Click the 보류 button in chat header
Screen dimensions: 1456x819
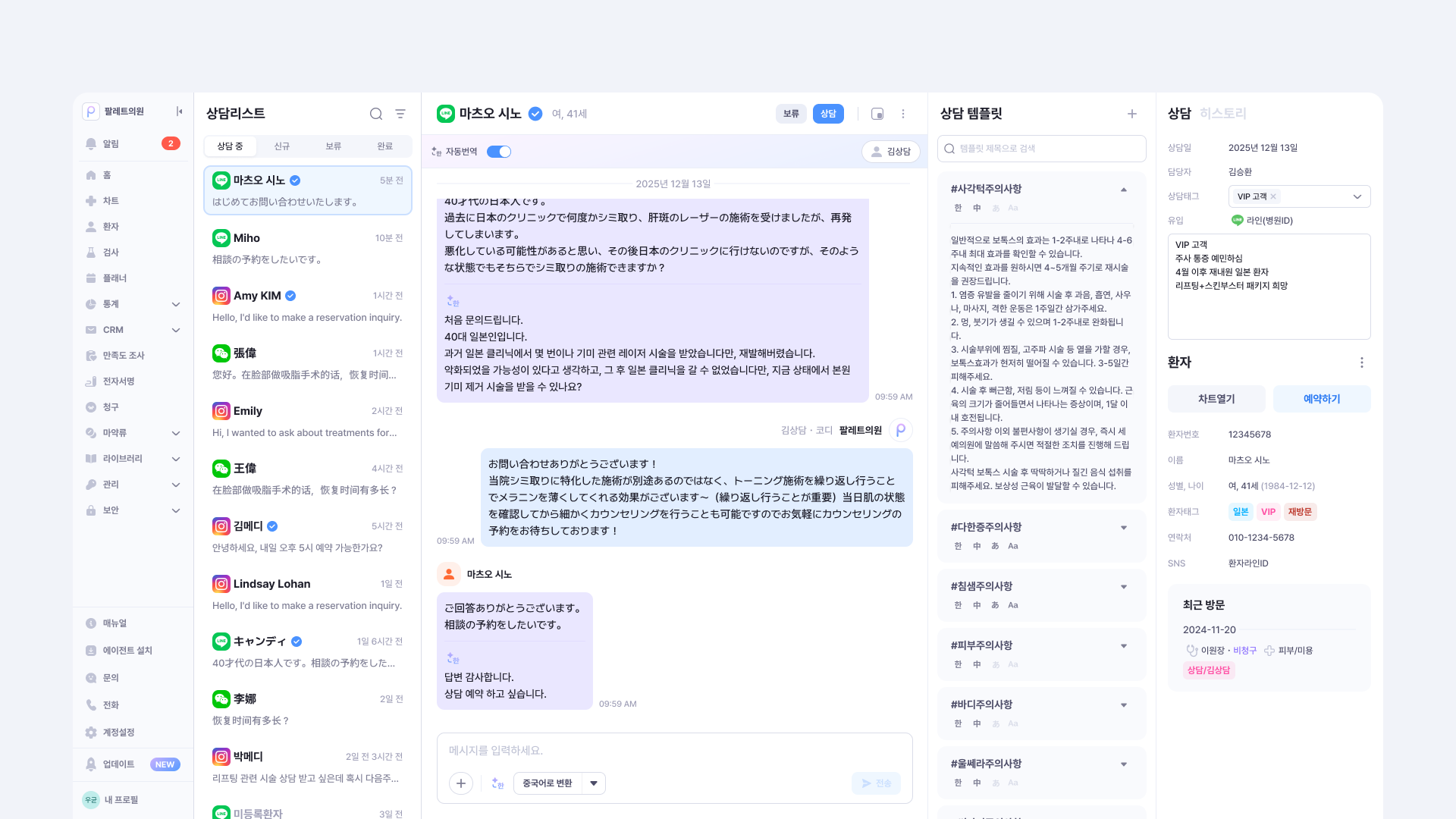(791, 114)
